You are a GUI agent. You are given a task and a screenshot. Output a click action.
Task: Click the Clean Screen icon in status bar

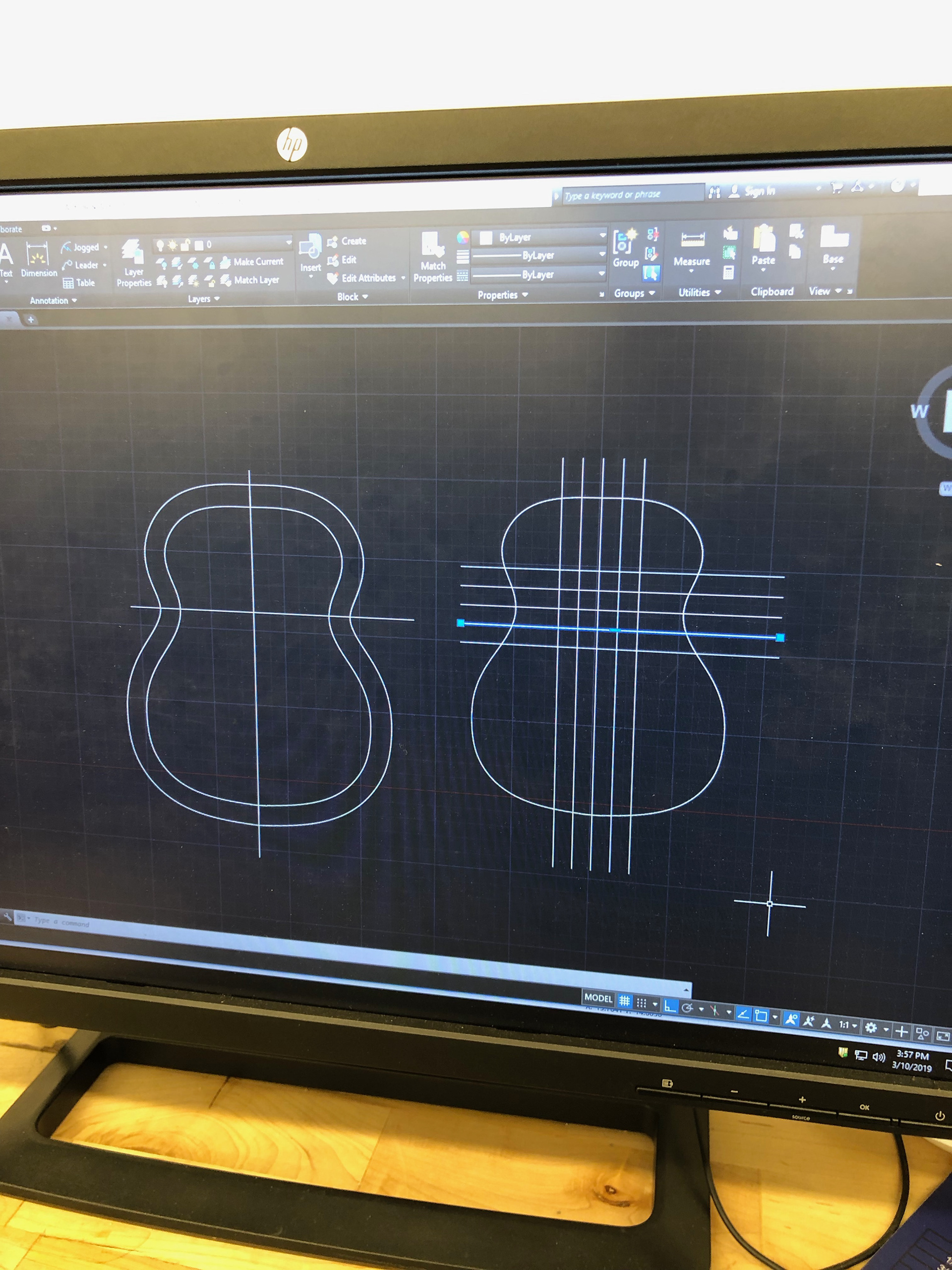[x=943, y=1036]
